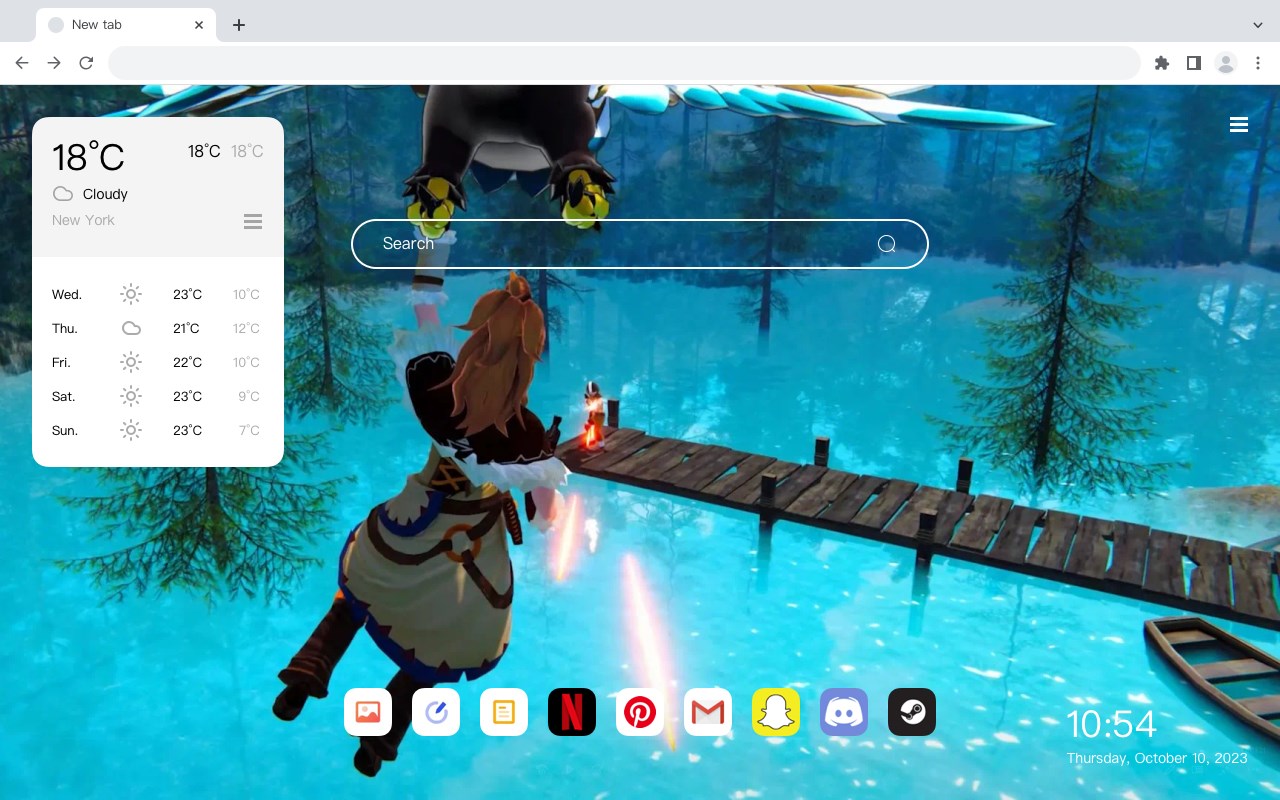Go forward in browser history
The width and height of the screenshot is (1280, 800).
54,63
